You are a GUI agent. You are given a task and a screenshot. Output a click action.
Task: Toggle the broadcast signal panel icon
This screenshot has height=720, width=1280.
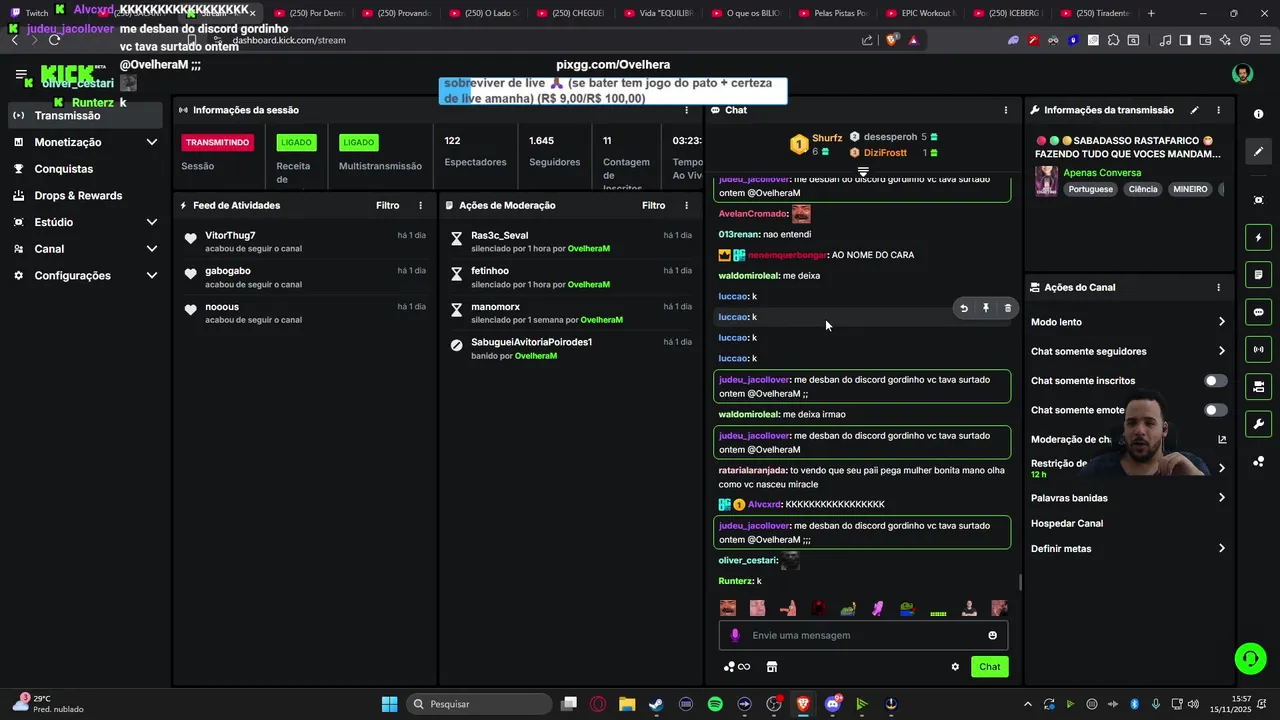(x=1258, y=349)
